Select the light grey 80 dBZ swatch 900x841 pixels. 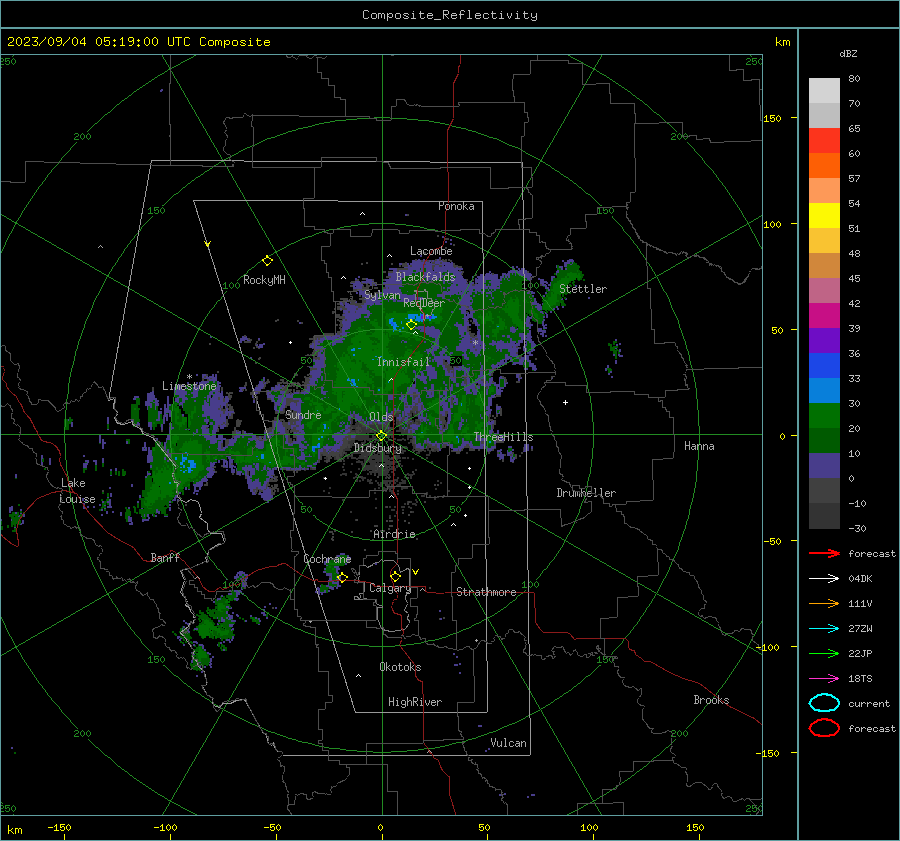824,91
